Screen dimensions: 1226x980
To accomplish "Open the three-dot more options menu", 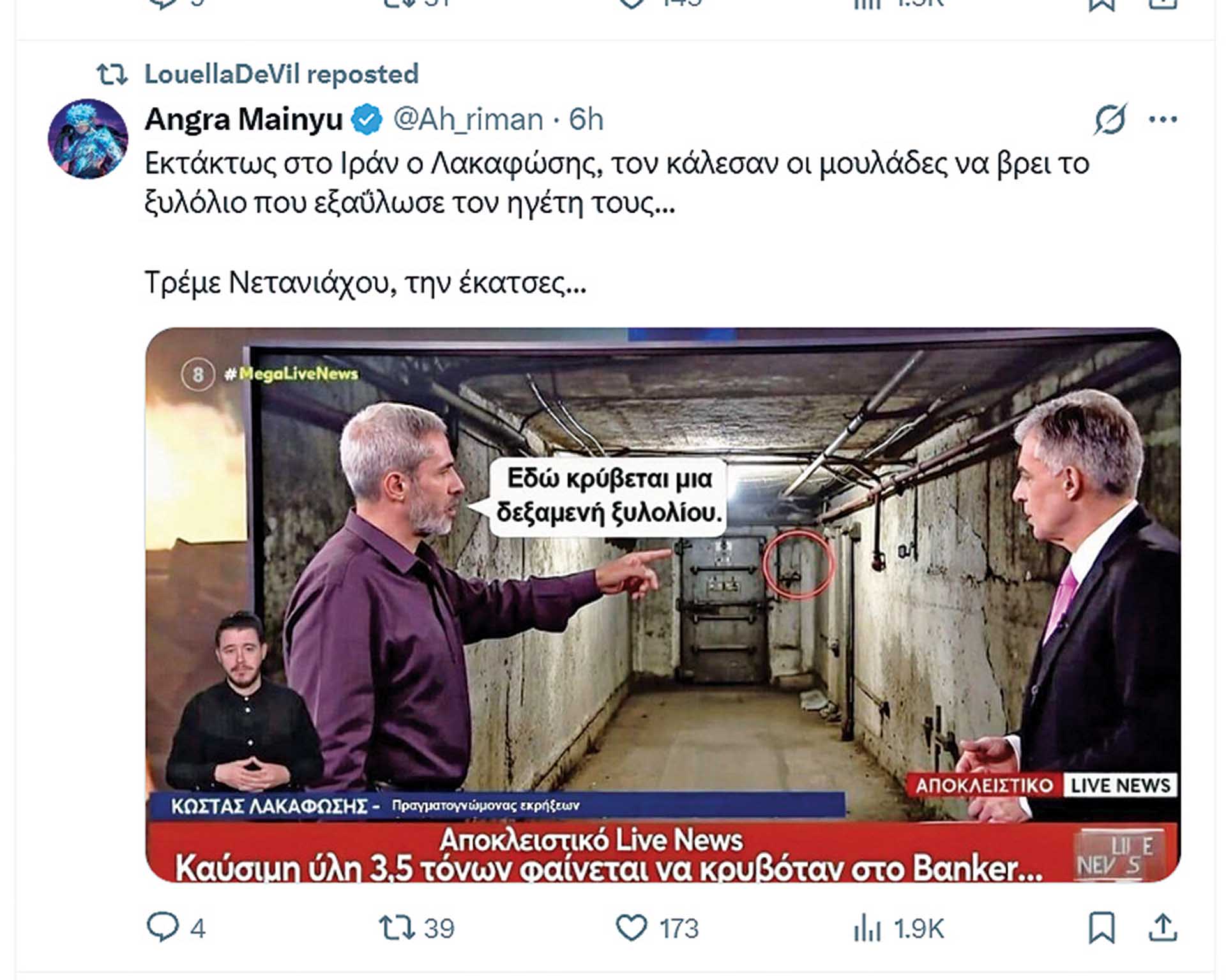I will [x=1163, y=119].
